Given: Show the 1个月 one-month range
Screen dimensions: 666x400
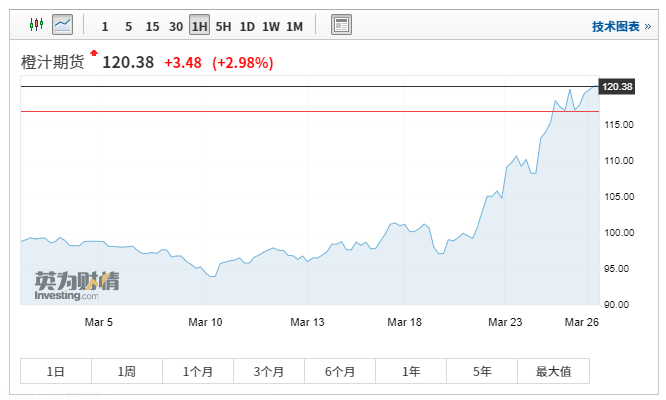Looking at the screenshot, I should point(198,371).
